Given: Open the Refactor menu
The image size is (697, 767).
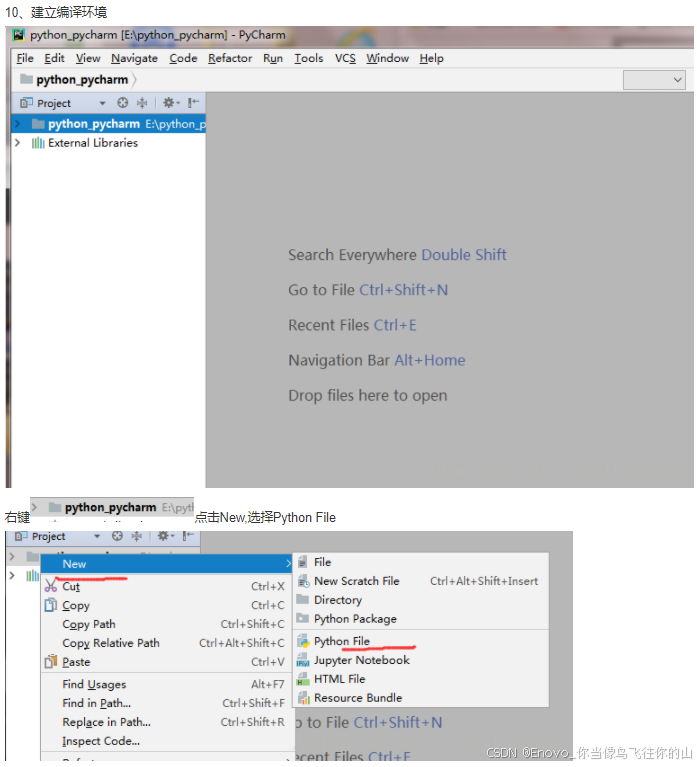Looking at the screenshot, I should (x=230, y=58).
